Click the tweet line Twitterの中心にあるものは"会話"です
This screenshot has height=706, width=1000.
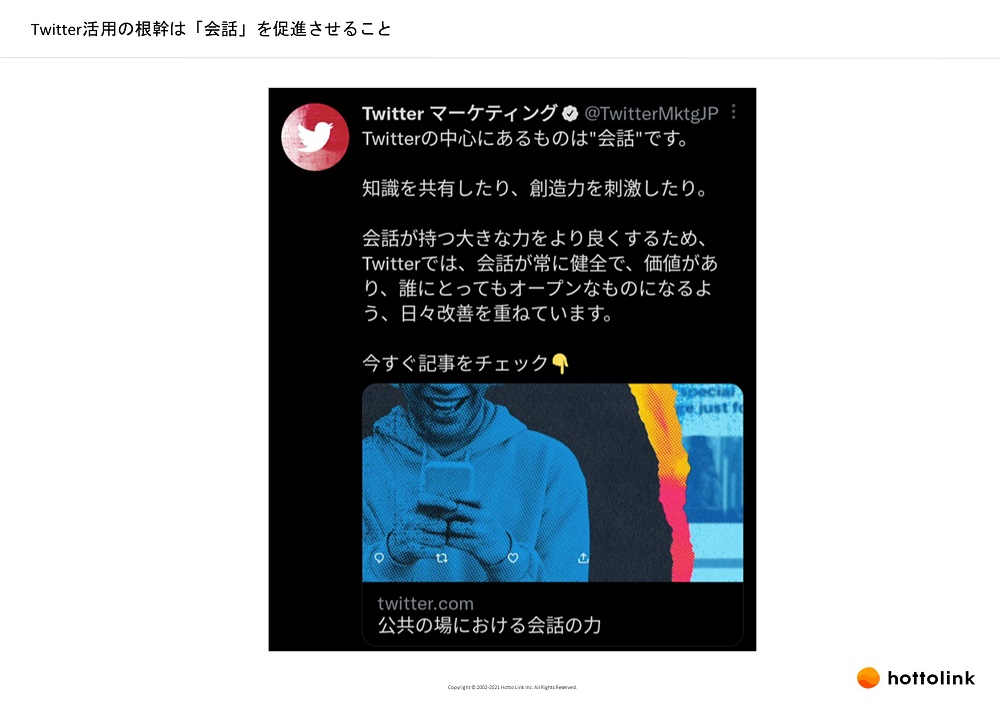tap(526, 138)
